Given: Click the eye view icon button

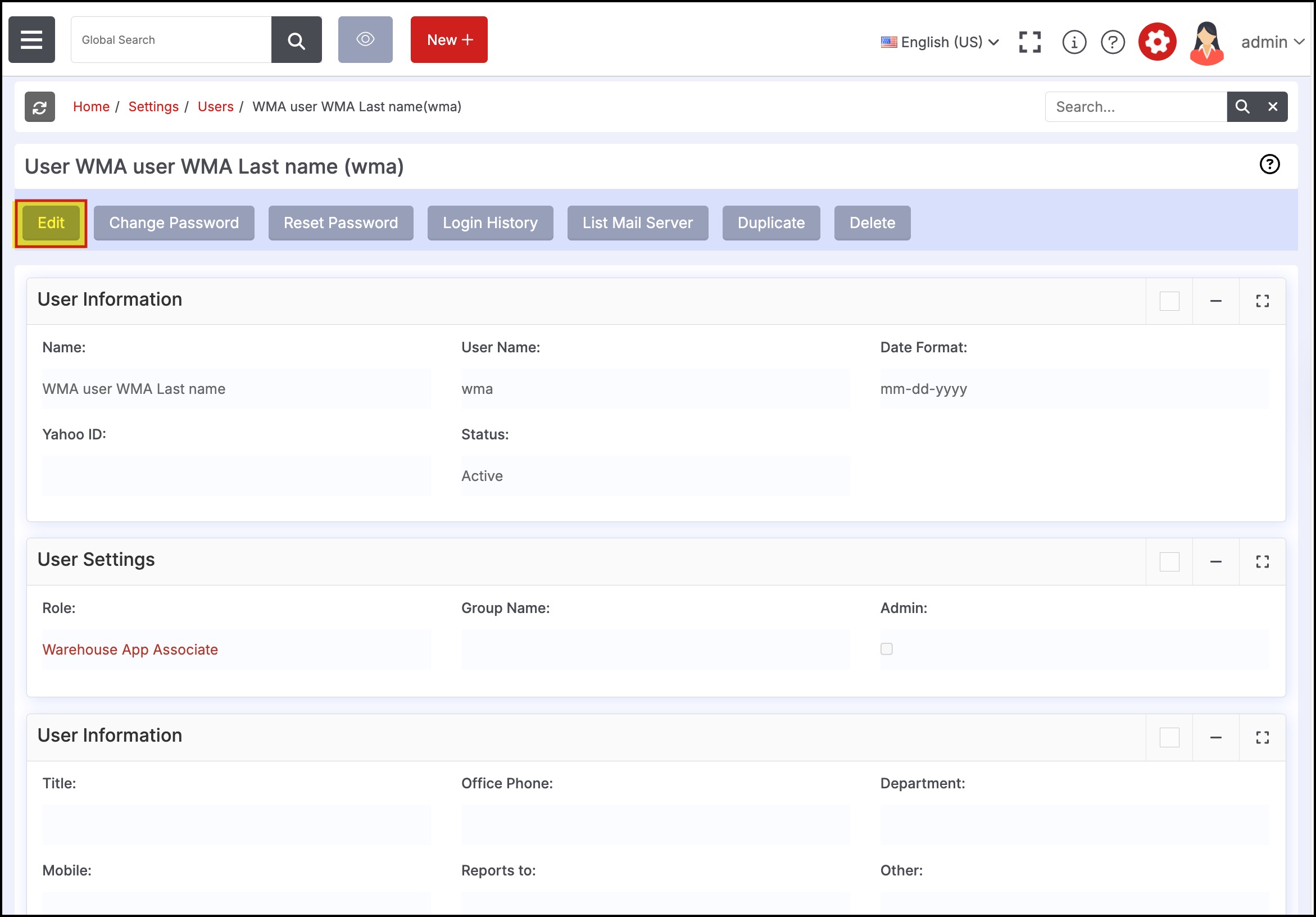Looking at the screenshot, I should click(x=365, y=39).
